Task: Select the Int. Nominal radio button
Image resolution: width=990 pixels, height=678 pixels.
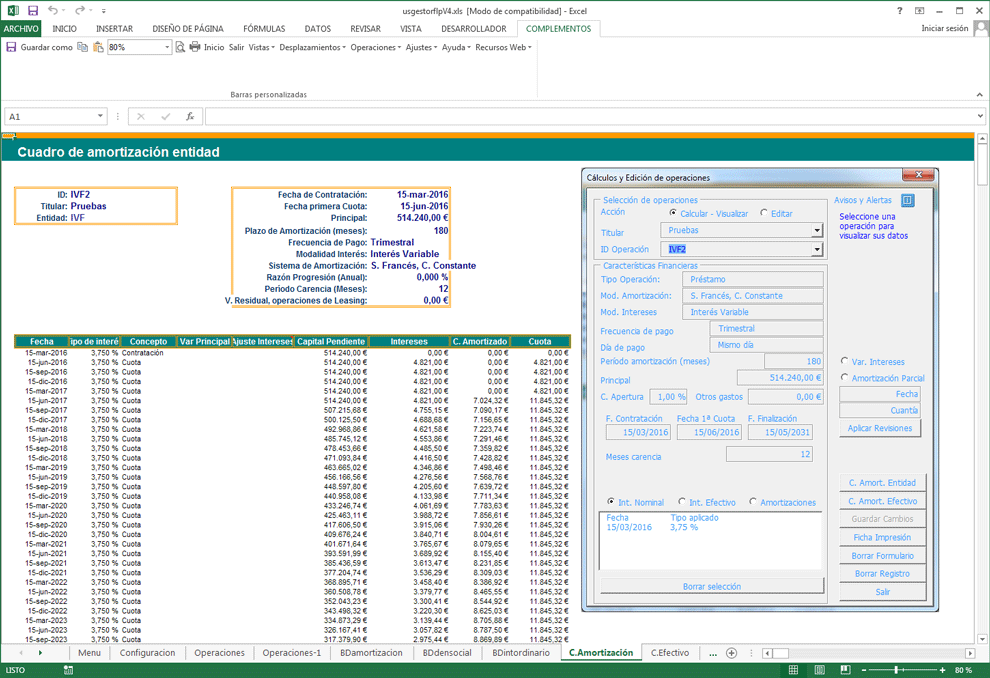Action: (x=611, y=502)
